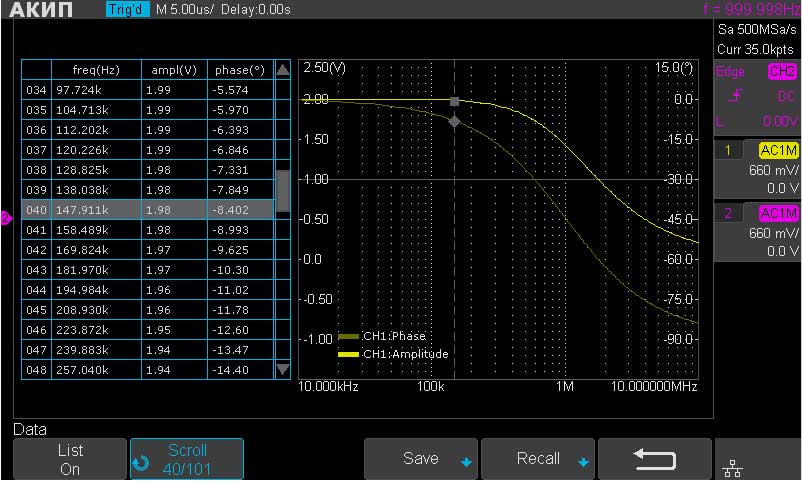This screenshot has height=481, width=802.
Task: Select the CH2 trigger source label
Action: click(781, 72)
